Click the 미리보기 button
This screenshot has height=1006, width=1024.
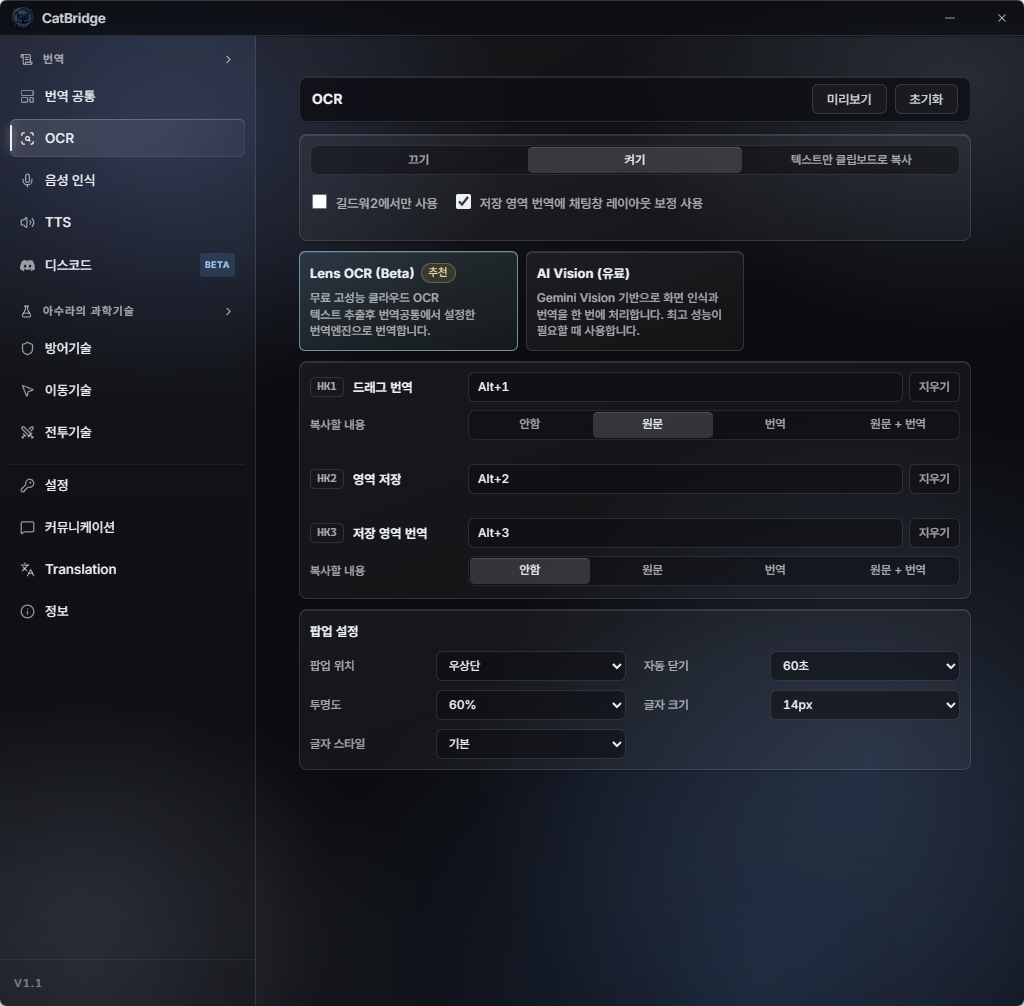pos(849,99)
